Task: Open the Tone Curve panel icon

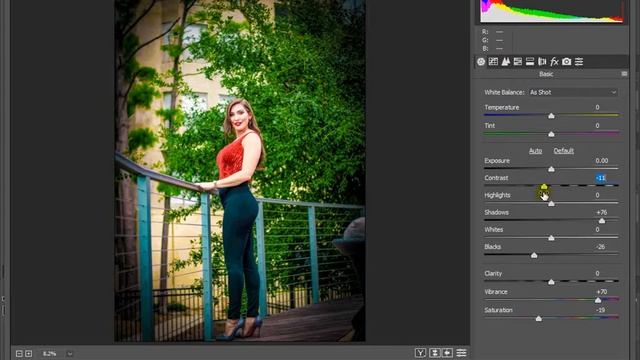Action: [x=493, y=62]
